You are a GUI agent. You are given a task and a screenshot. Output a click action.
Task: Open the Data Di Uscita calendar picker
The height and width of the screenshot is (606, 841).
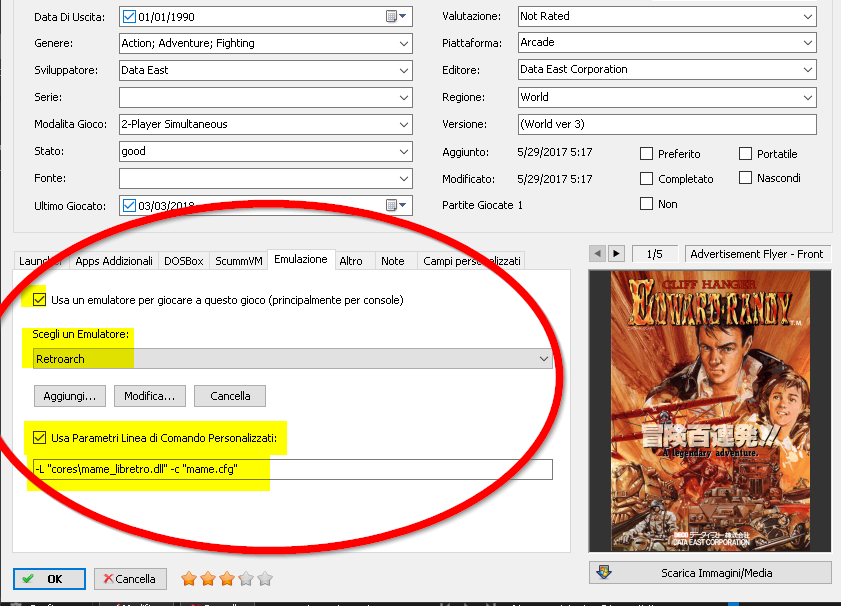[x=397, y=17]
